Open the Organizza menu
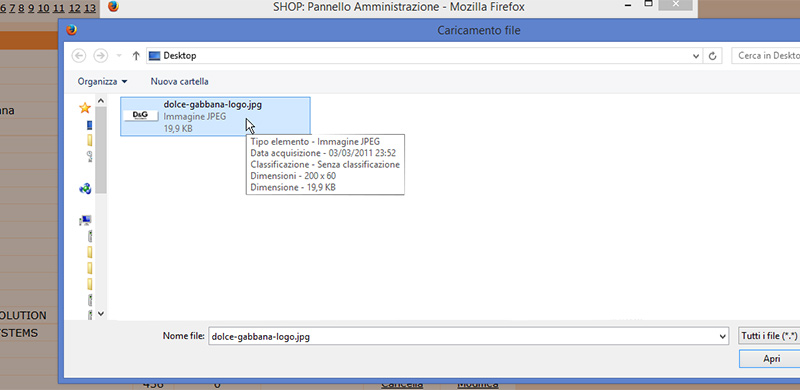Viewport: 800px width, 390px height. pos(102,81)
